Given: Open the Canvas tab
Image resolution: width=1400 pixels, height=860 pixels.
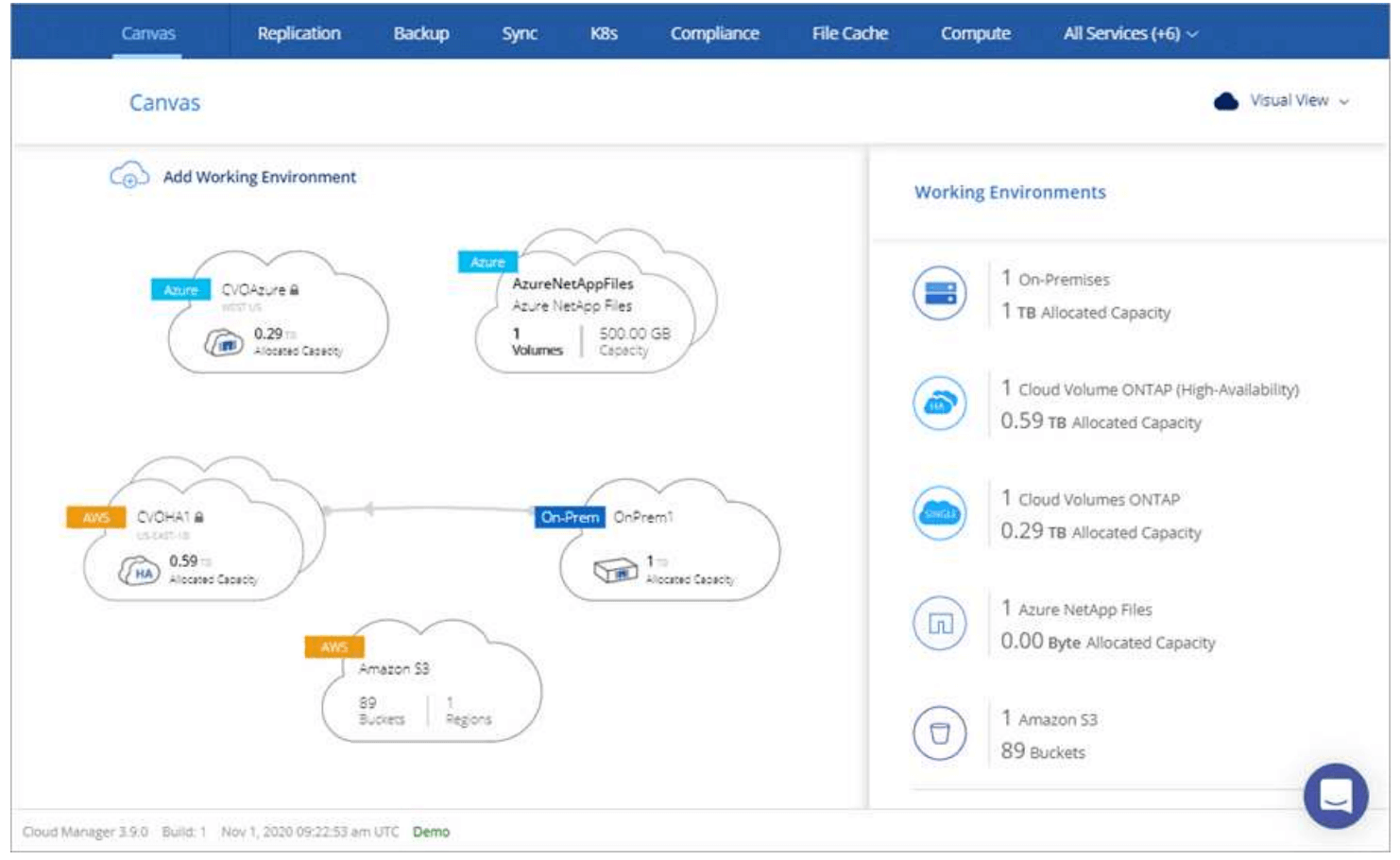Looking at the screenshot, I should tap(148, 33).
